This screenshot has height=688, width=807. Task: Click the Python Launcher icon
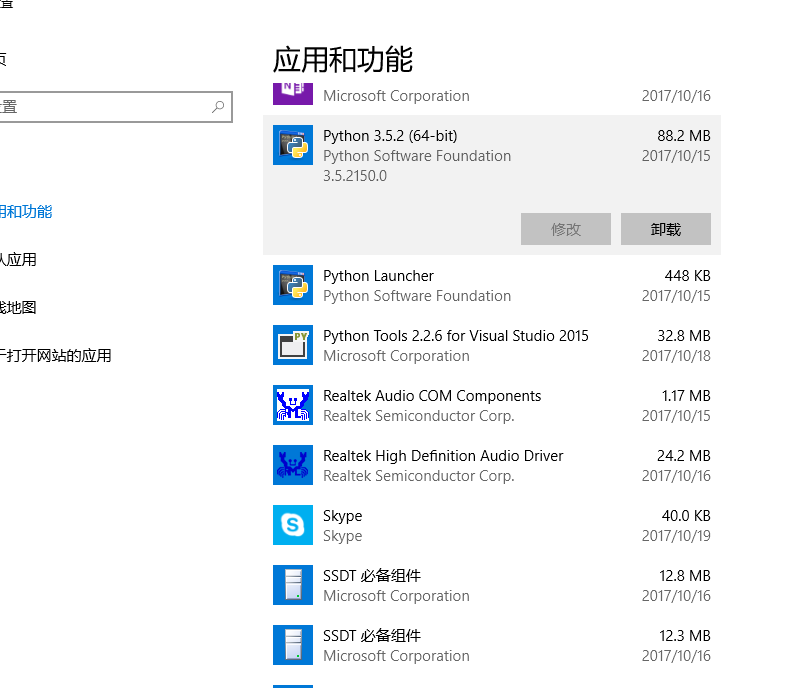[293, 285]
